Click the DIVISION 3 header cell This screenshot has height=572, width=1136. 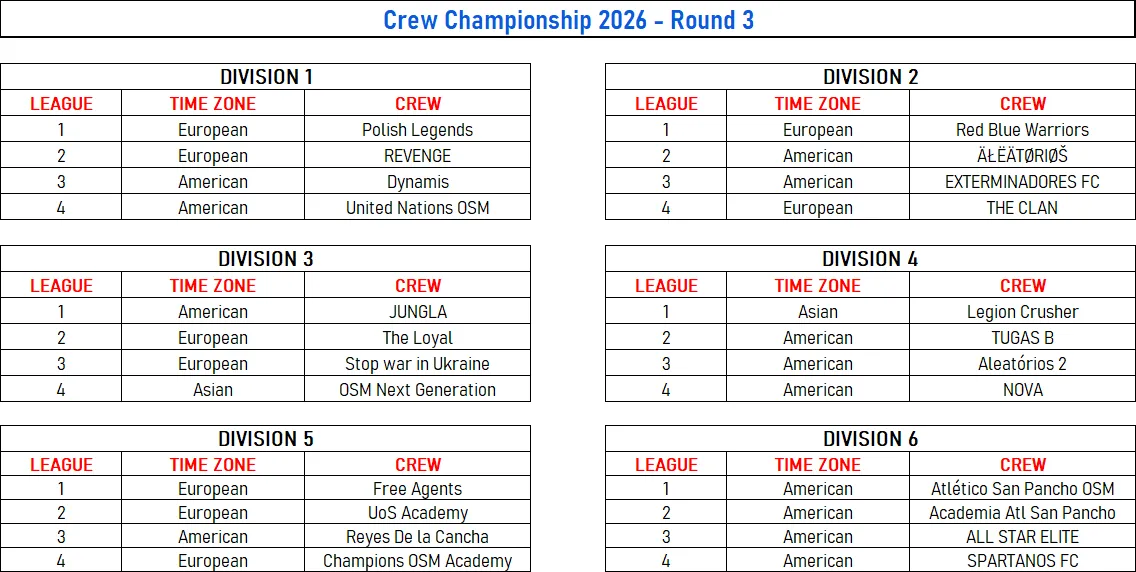(265, 258)
